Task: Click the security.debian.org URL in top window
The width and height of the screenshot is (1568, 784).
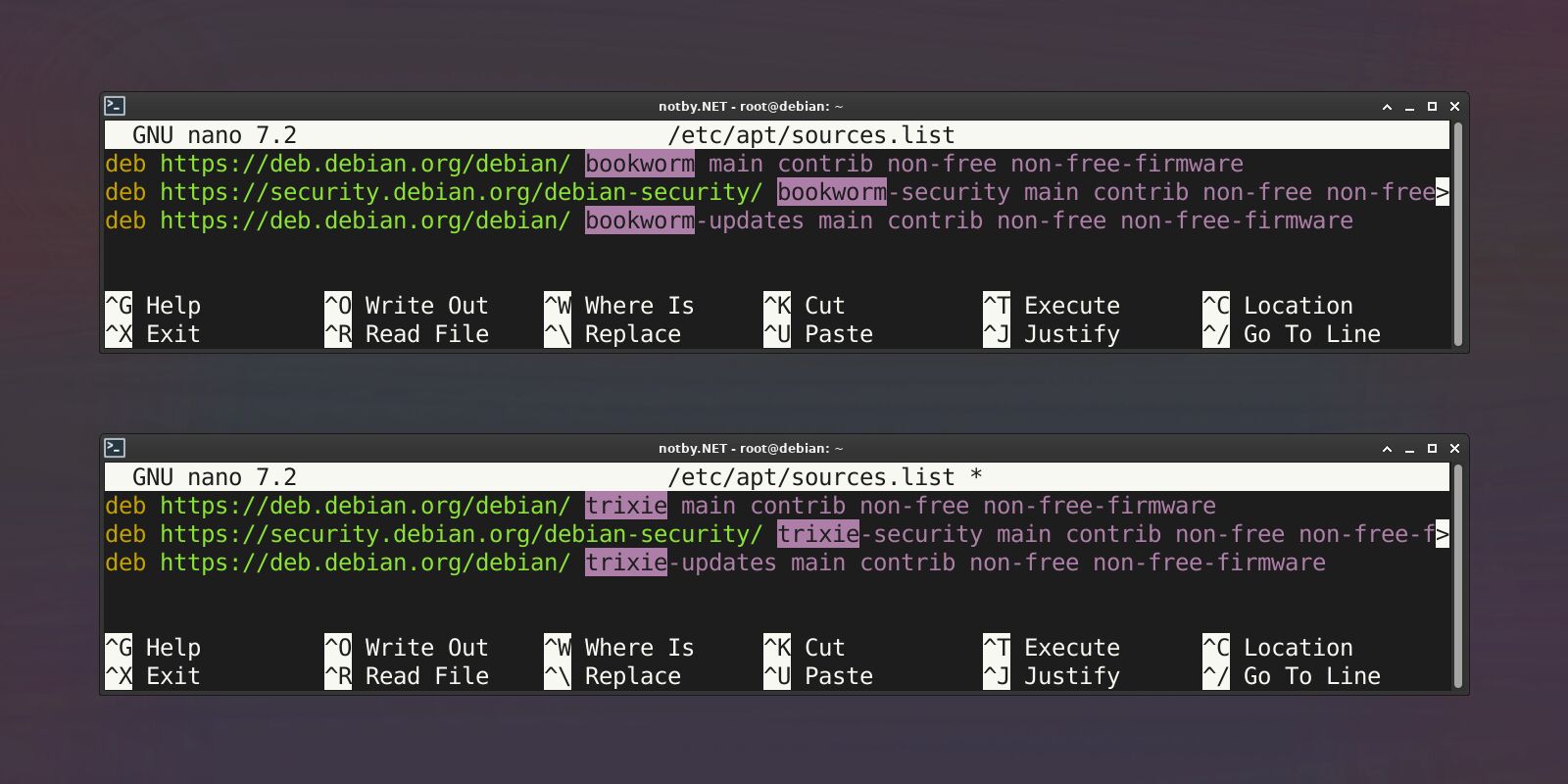Action: [462, 192]
